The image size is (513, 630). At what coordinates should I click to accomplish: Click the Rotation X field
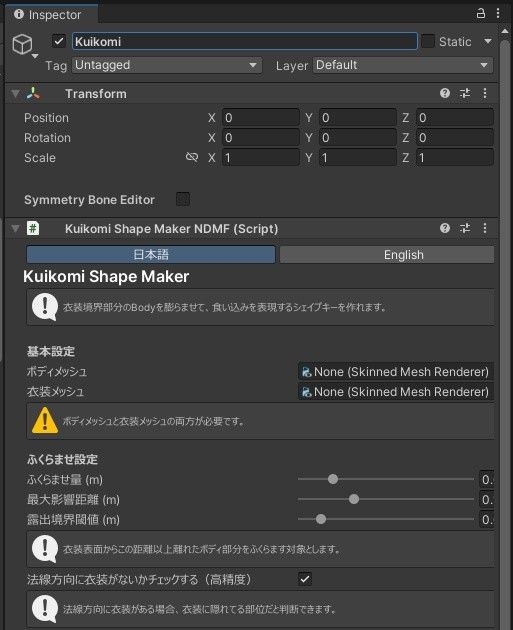(x=261, y=138)
